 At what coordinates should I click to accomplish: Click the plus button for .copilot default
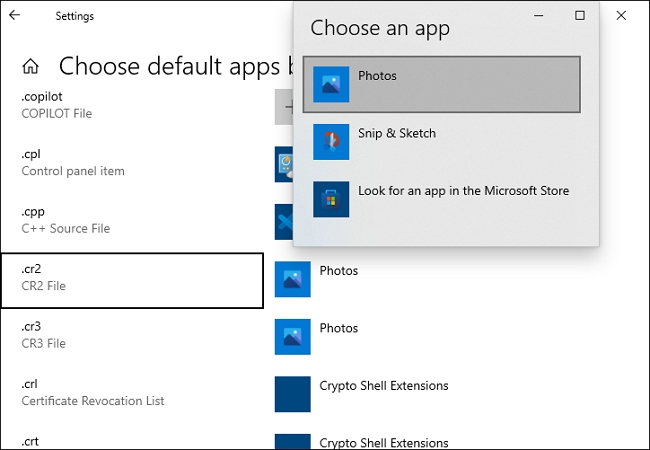(284, 107)
